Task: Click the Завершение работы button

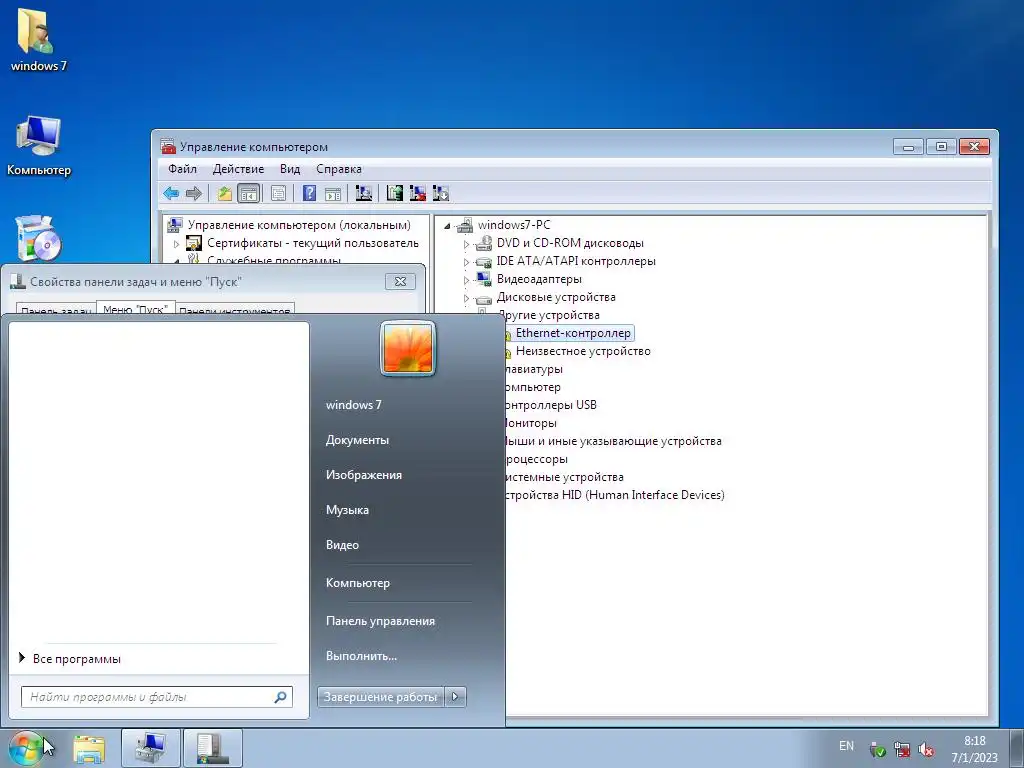Action: (380, 697)
